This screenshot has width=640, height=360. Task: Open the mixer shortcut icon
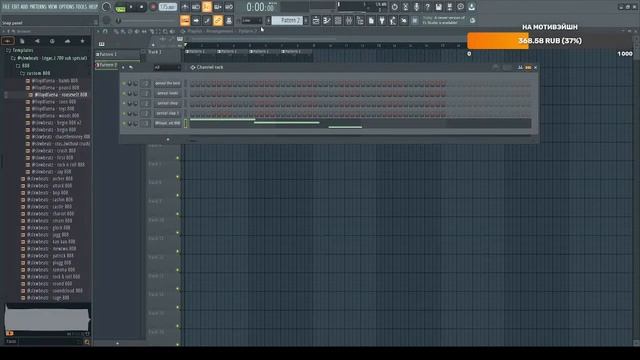pyautogui.click(x=349, y=20)
